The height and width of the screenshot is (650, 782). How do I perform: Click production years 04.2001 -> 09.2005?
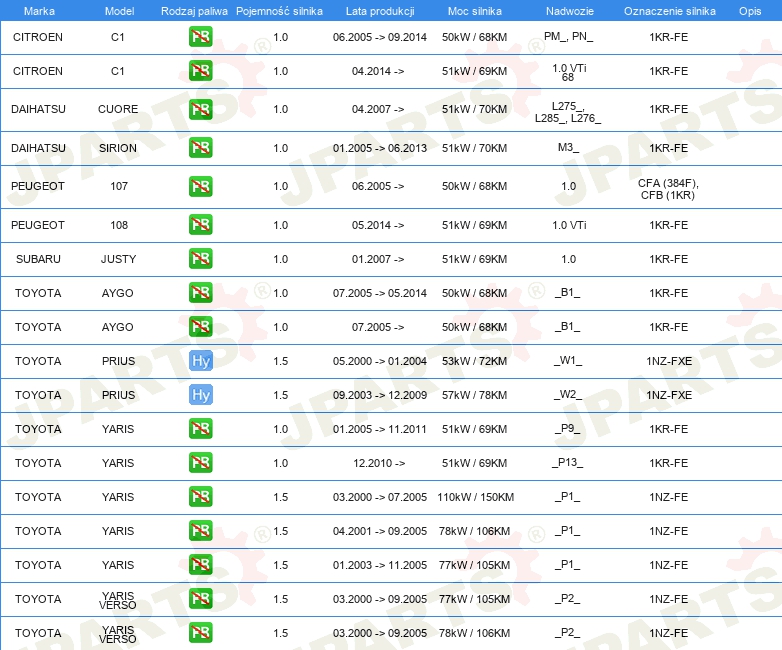pos(380,531)
